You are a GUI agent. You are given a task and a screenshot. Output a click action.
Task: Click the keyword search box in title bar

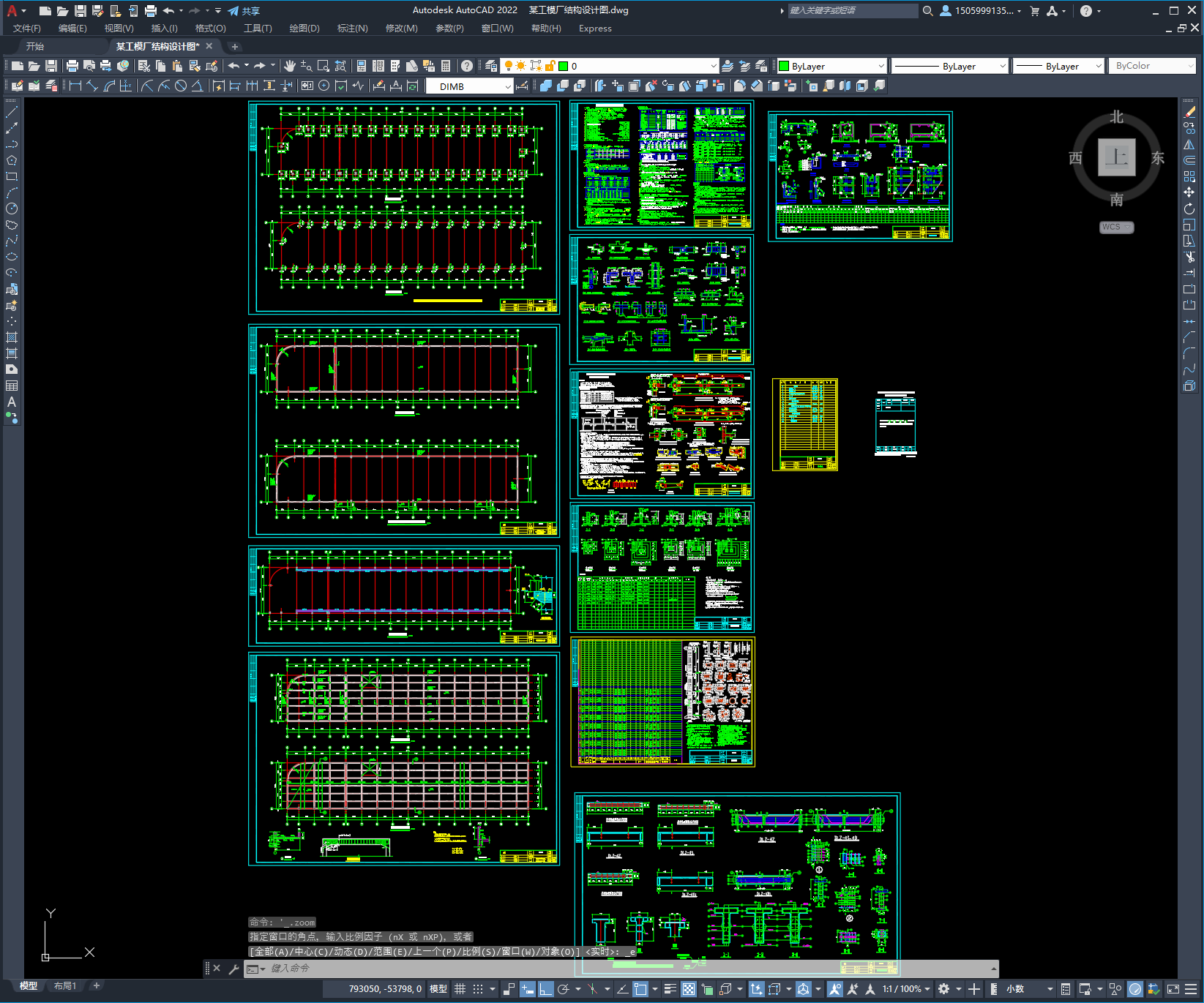pyautogui.click(x=853, y=11)
